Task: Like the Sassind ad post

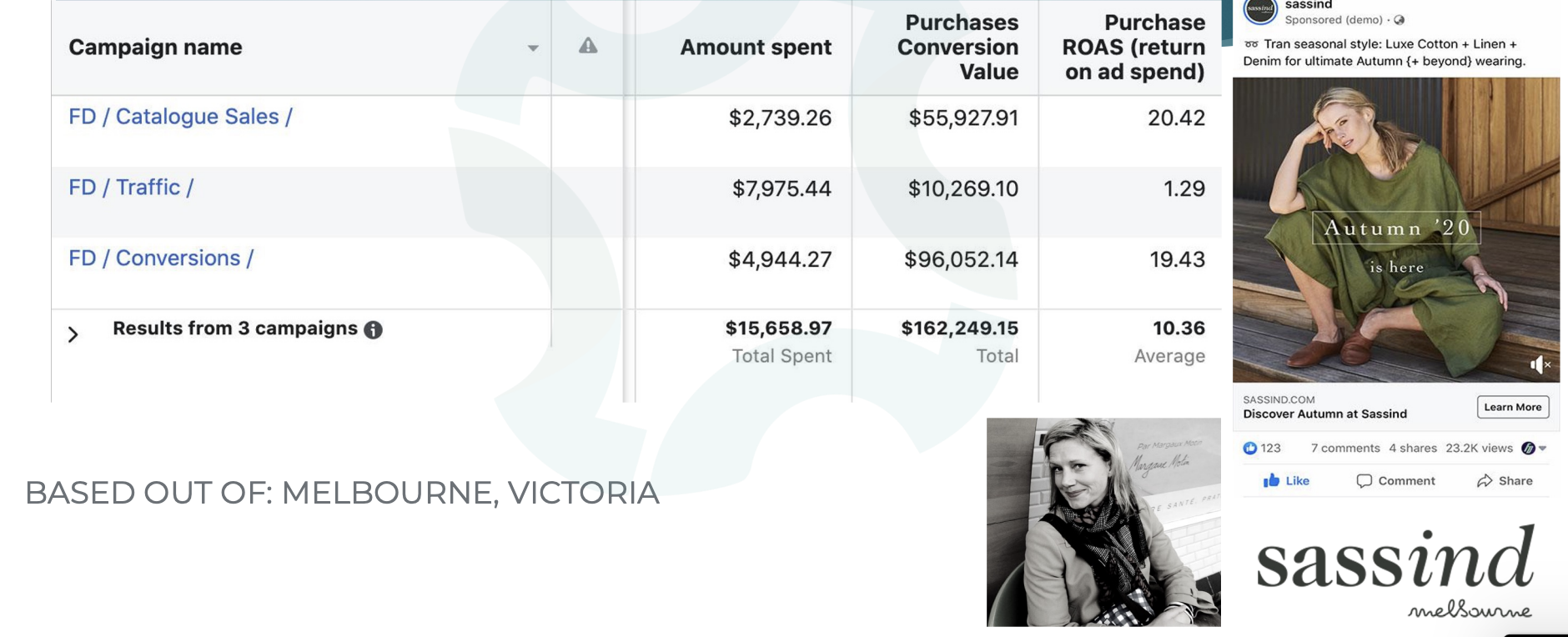Action: tap(1286, 480)
